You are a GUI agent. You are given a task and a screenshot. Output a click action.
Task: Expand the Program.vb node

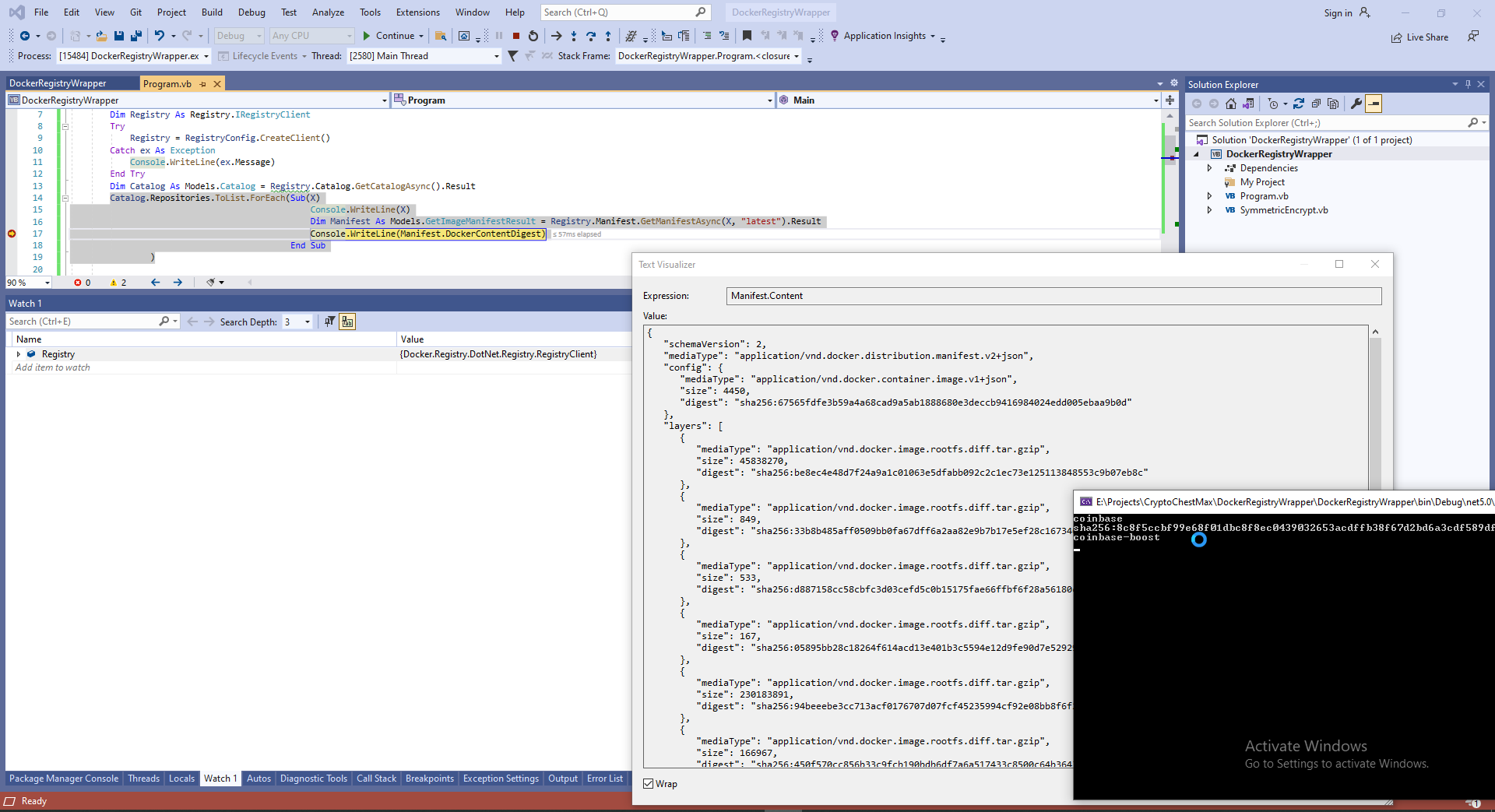[1209, 196]
